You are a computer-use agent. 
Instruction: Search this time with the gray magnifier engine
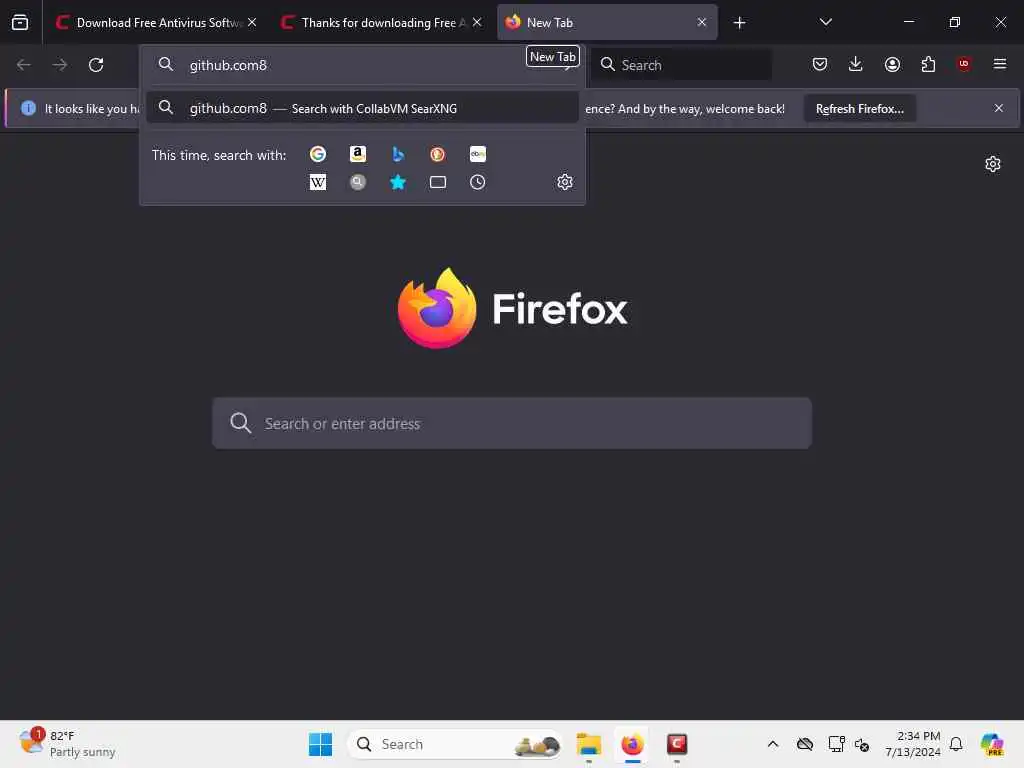[x=358, y=182]
